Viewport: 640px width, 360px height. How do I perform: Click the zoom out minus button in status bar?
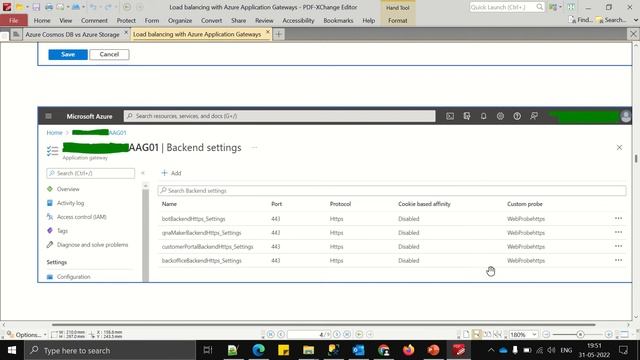(x=546, y=335)
